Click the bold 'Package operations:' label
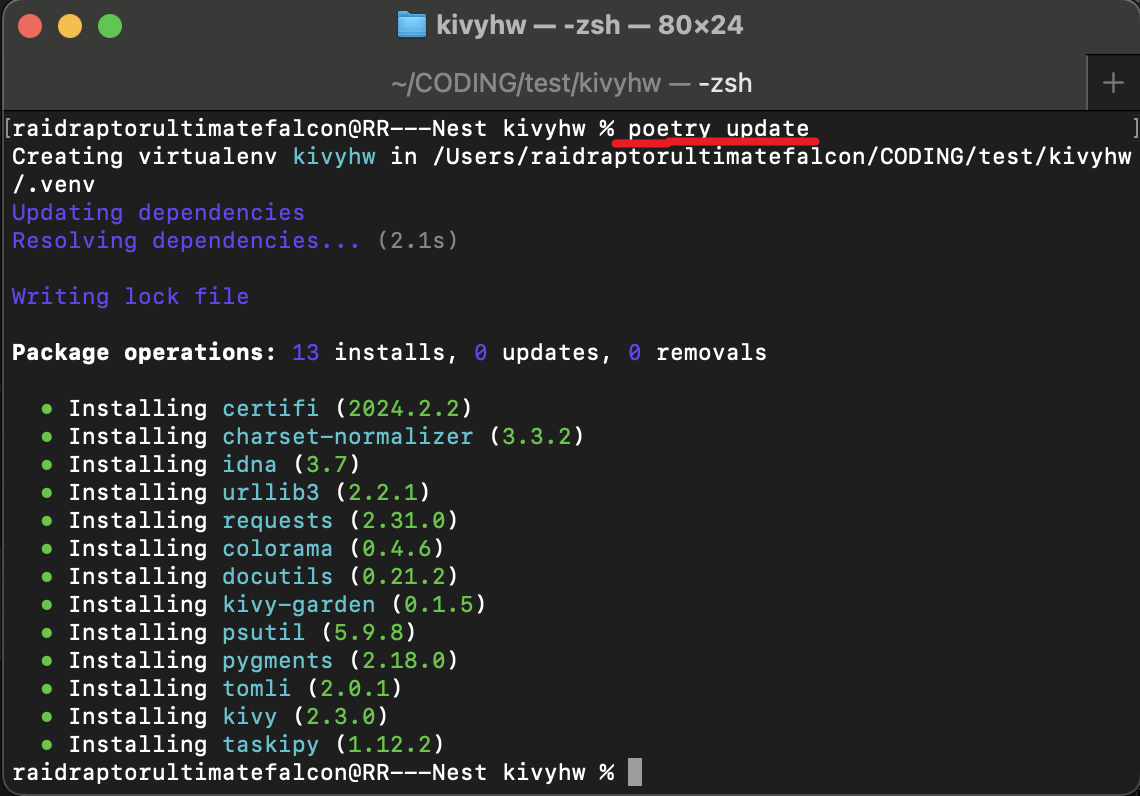Viewport: 1140px width, 796px height. coord(145,353)
